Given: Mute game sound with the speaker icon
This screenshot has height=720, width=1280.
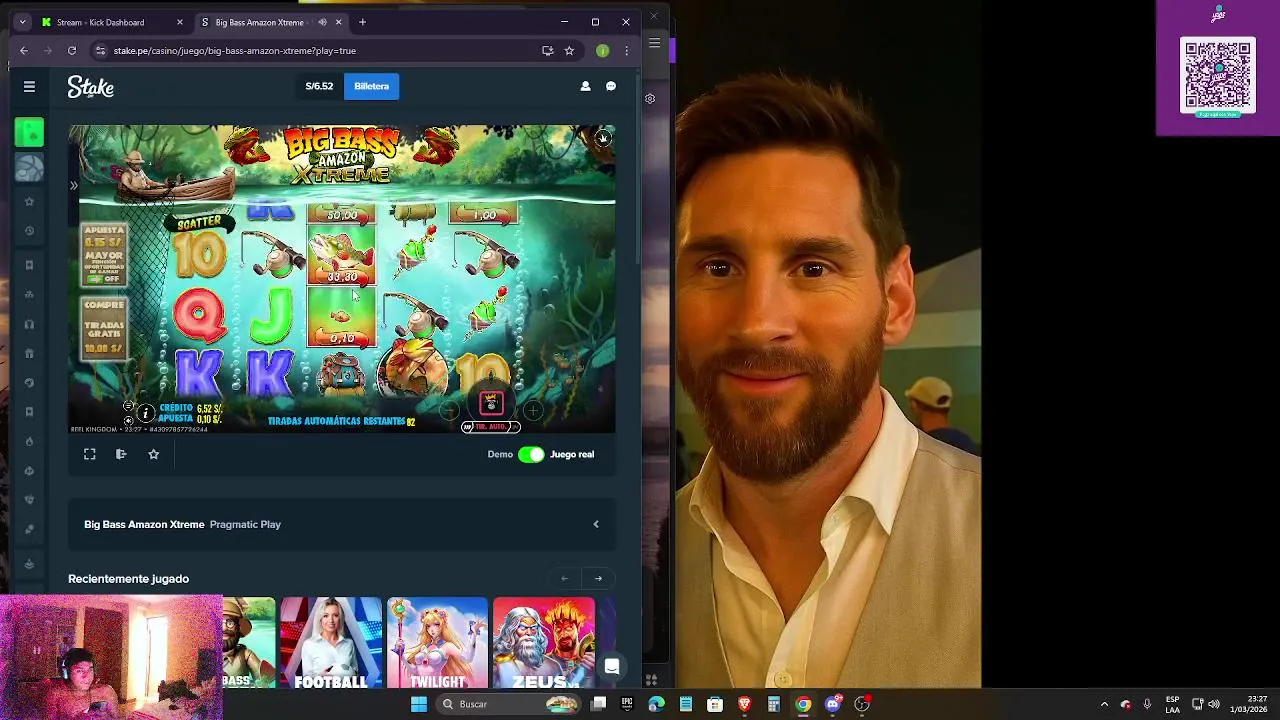Looking at the screenshot, I should (128, 420).
